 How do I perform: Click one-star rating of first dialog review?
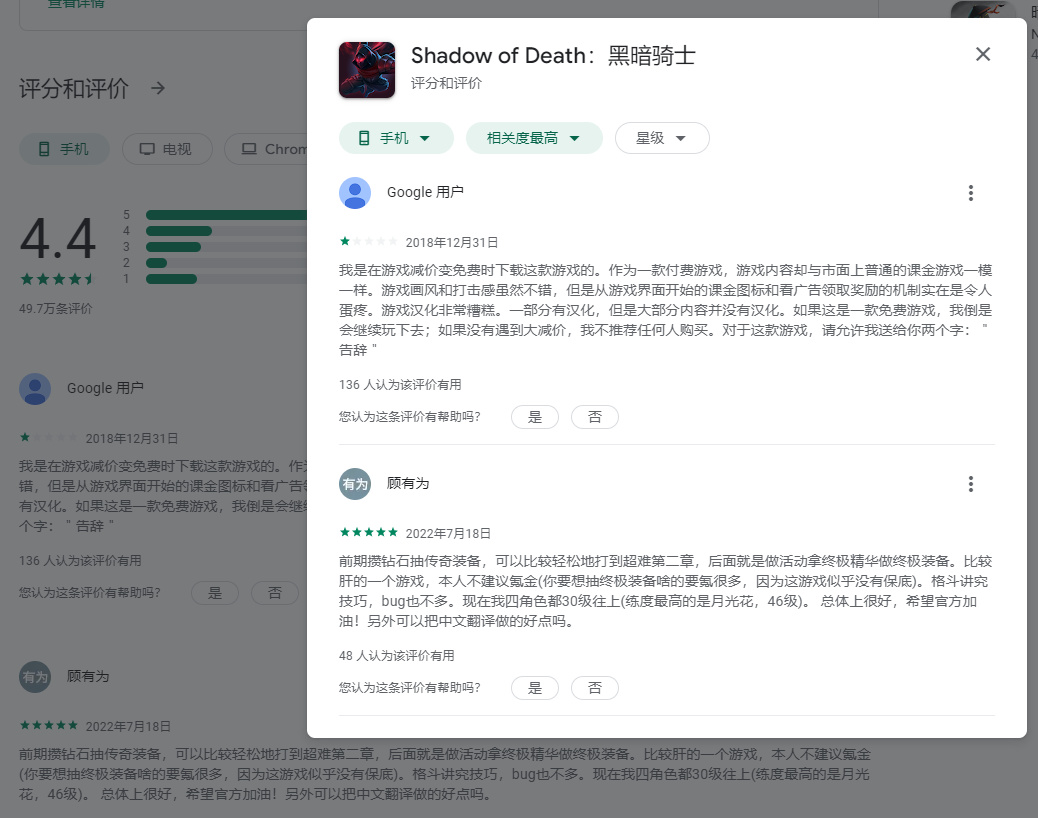(x=369, y=242)
